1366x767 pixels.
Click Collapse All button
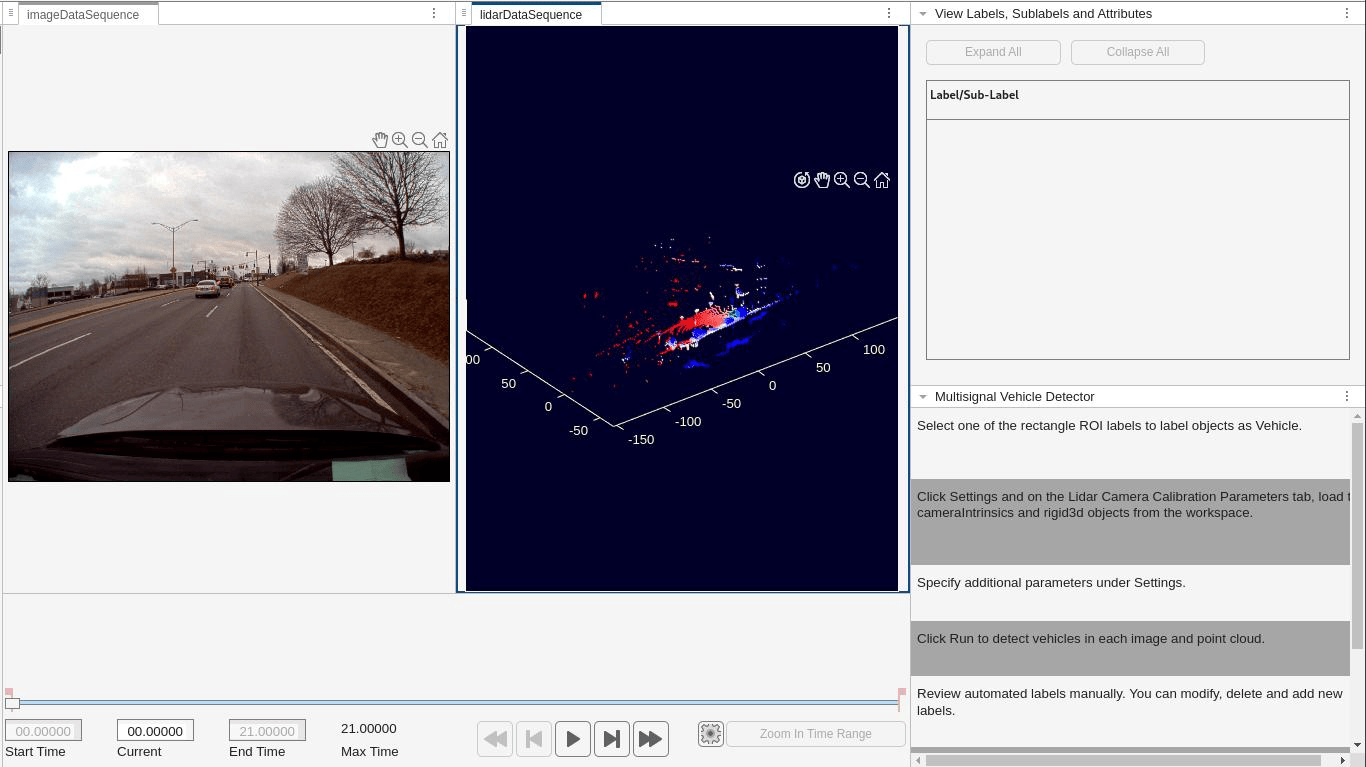(x=1138, y=52)
